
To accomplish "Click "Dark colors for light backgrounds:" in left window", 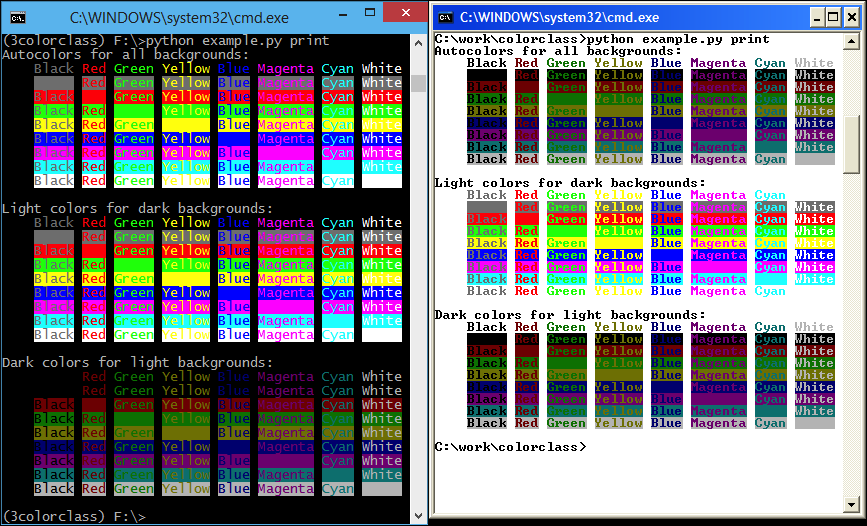I will (x=137, y=363).
